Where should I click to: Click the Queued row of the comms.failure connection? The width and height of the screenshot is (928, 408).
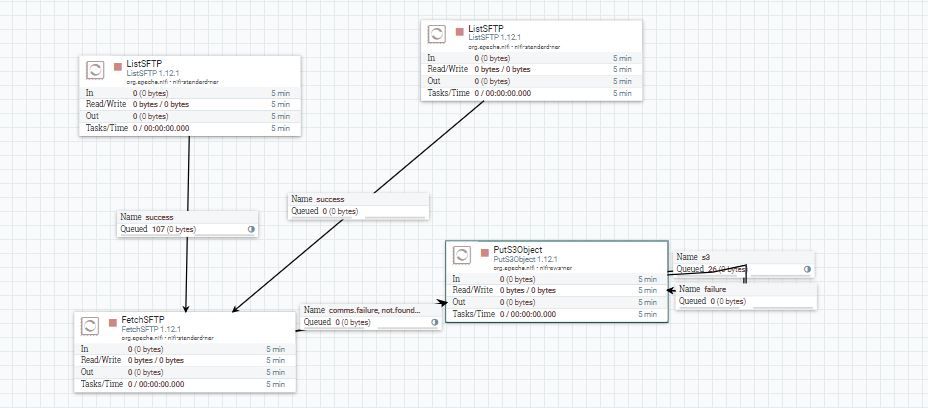tap(371, 322)
